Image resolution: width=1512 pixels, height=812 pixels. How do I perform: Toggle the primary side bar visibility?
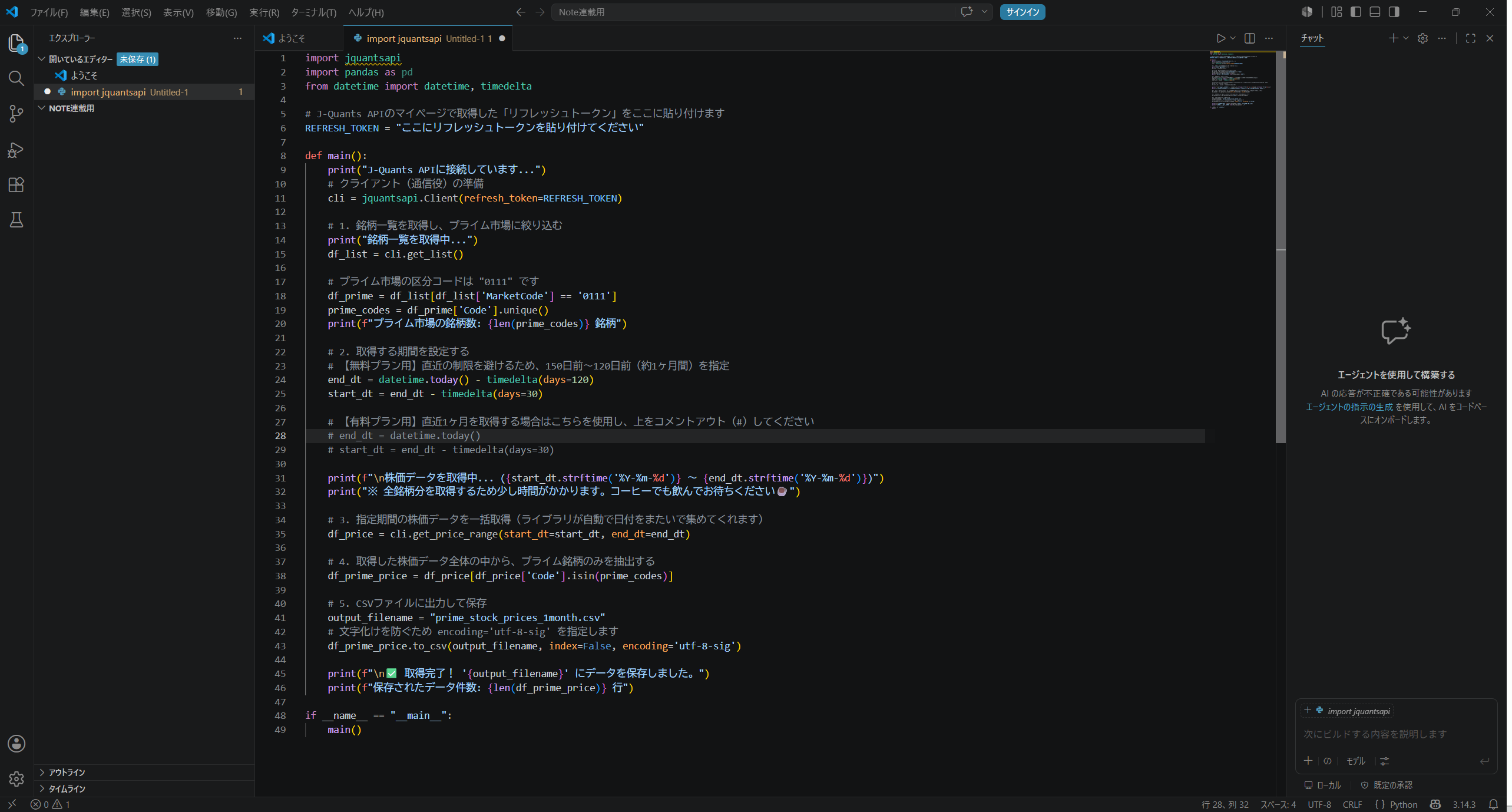pyautogui.click(x=1356, y=12)
